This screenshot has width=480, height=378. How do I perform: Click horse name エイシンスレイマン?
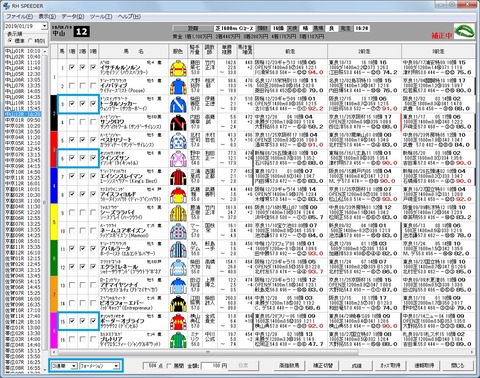pos(121,176)
